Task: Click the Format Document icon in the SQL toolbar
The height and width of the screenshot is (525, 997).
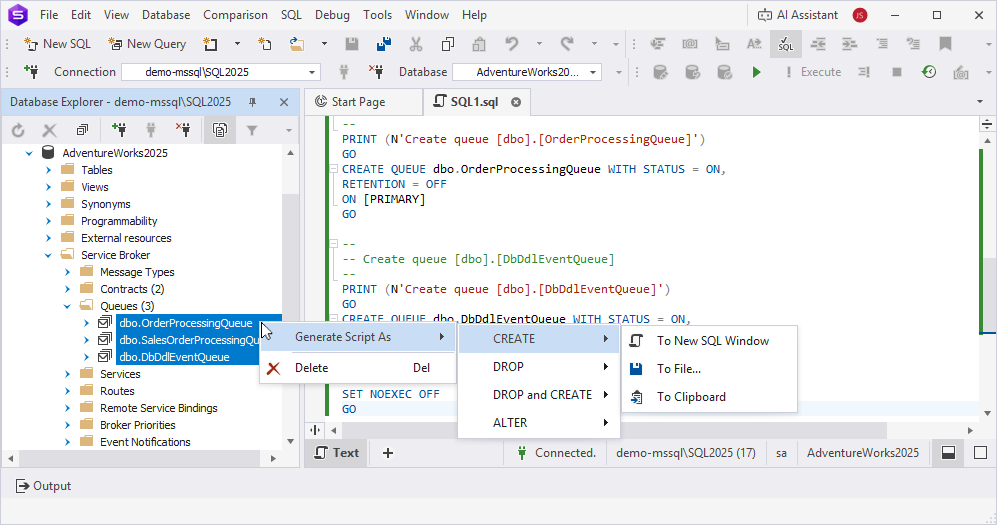Action: (657, 44)
